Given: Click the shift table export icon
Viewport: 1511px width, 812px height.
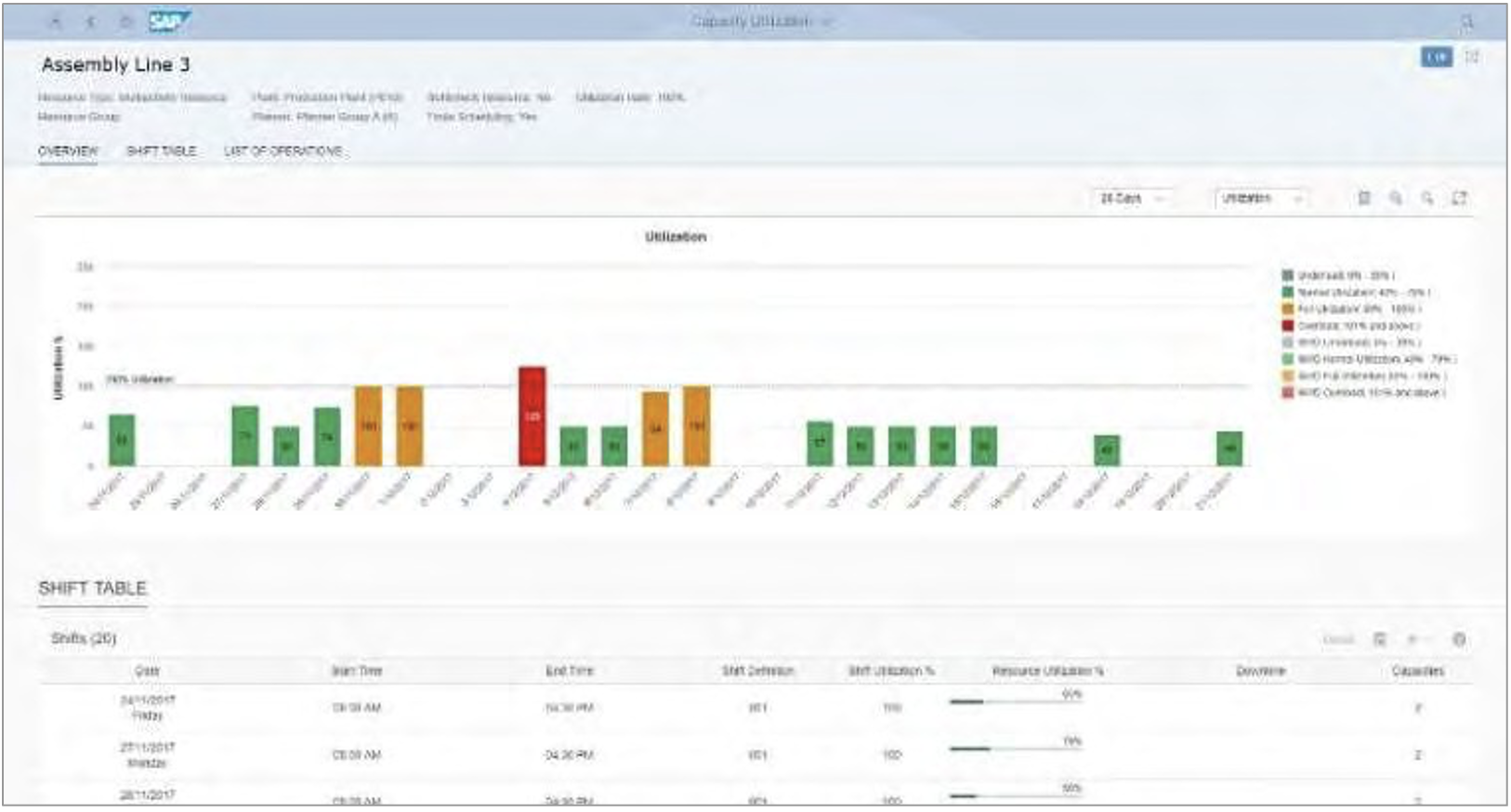Looking at the screenshot, I should tap(1380, 639).
